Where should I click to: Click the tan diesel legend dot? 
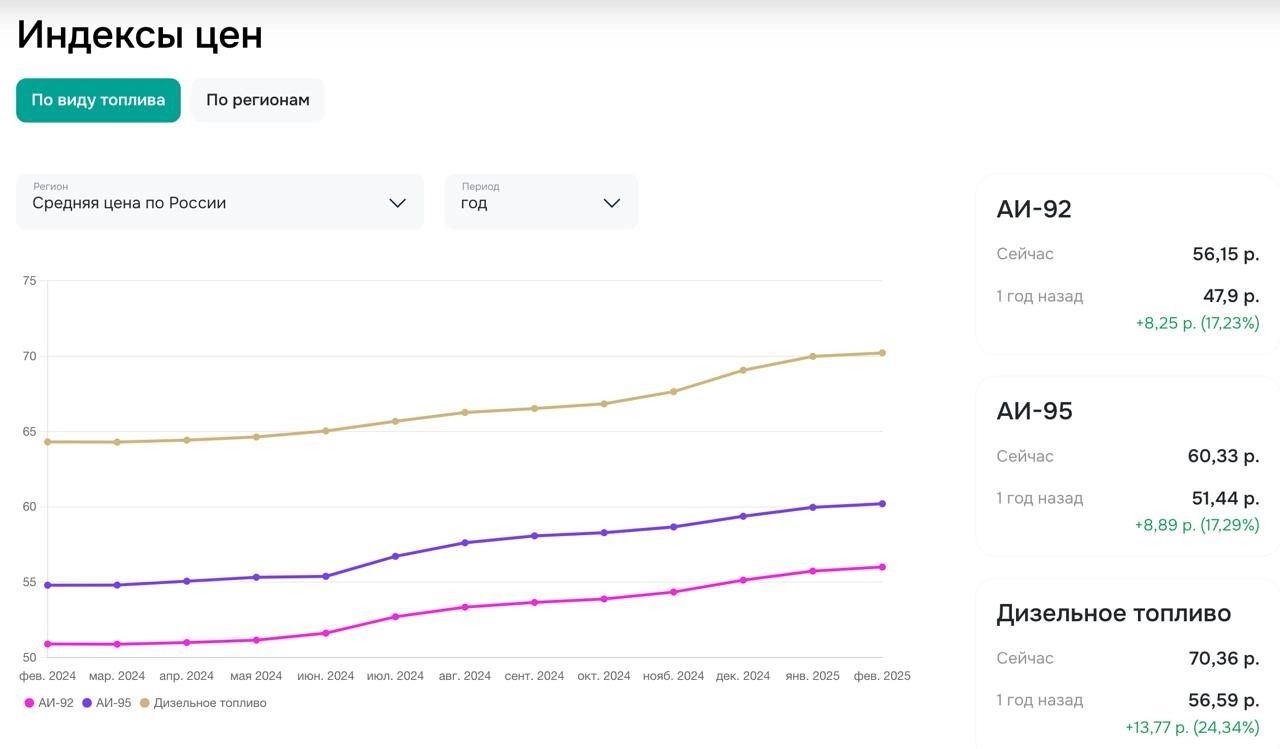pyautogui.click(x=144, y=703)
